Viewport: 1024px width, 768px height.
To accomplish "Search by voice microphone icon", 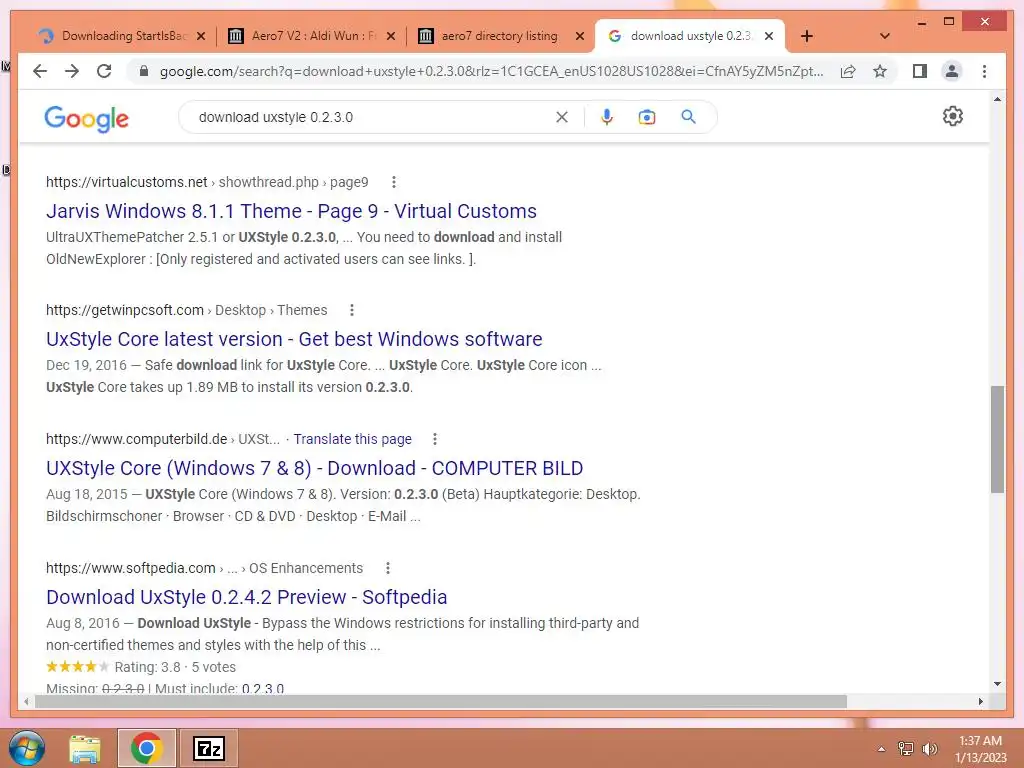I will (607, 117).
